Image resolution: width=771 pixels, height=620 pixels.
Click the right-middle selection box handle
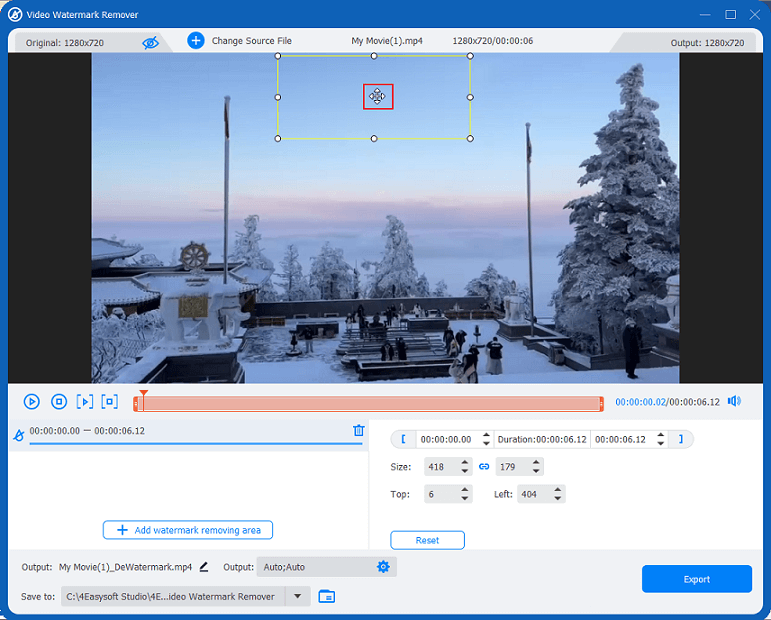(x=470, y=97)
